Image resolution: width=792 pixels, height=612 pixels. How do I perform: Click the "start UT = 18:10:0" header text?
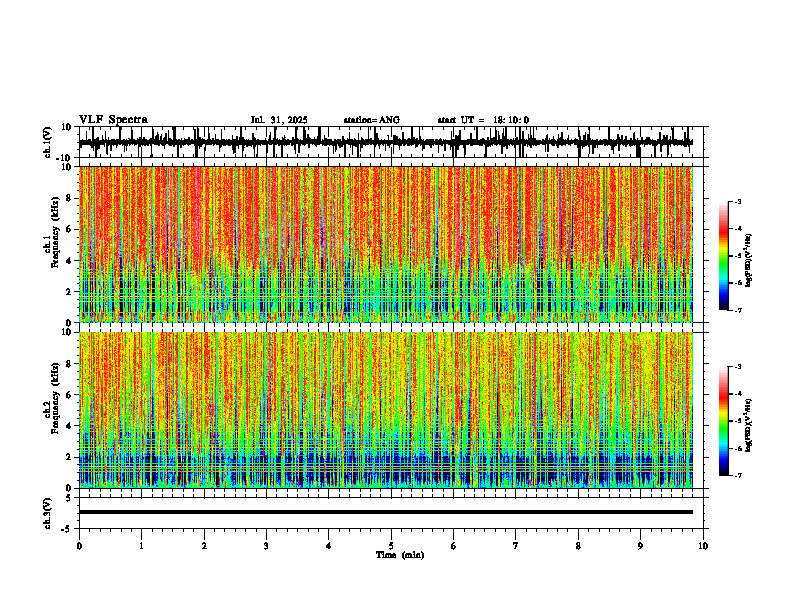[483, 120]
